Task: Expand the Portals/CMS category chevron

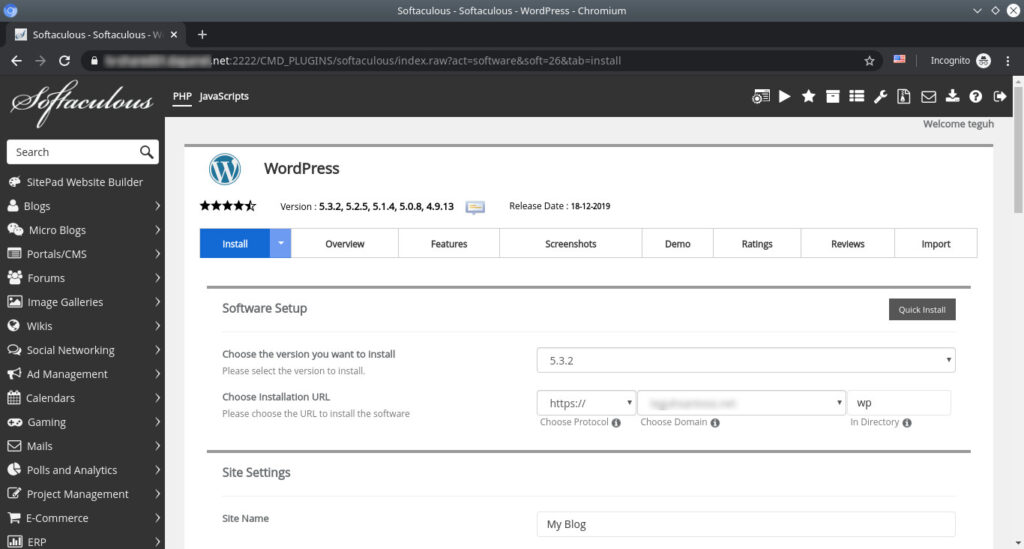Action: (x=157, y=254)
